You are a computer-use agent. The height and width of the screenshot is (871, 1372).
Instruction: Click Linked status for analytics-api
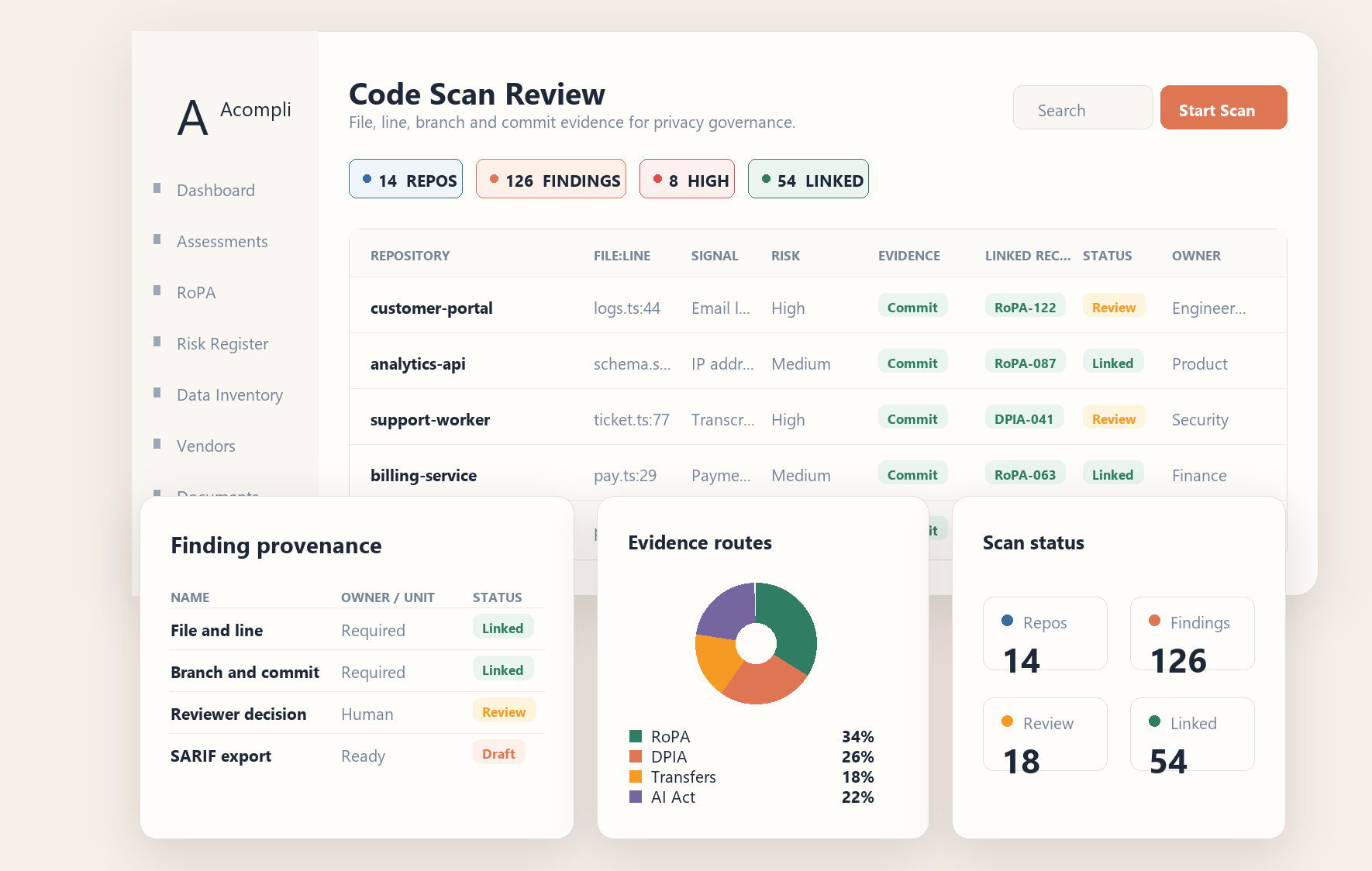click(1112, 363)
